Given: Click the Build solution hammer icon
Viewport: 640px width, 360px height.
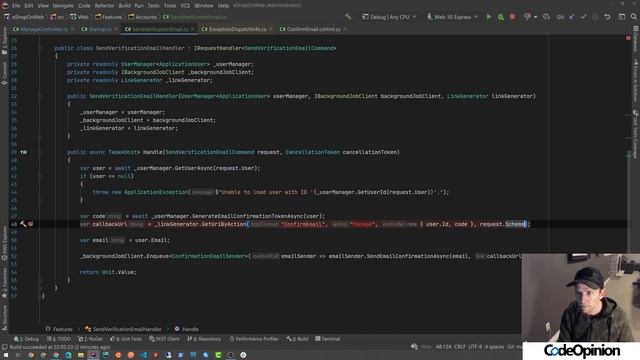Looking at the screenshot, I should tap(348, 17).
